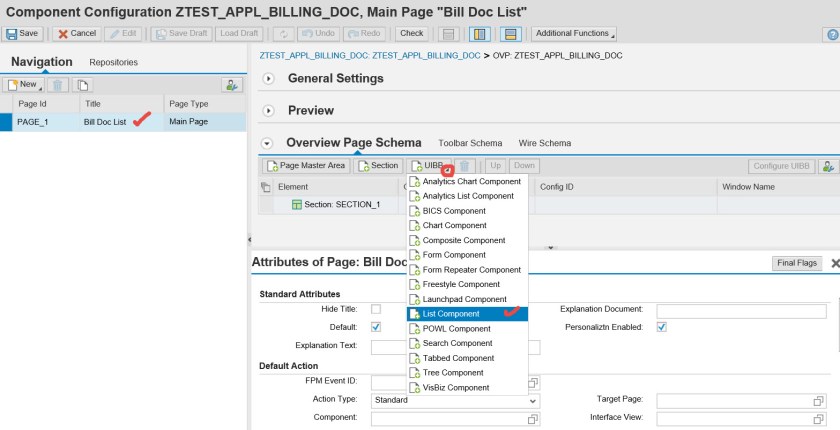
Task: Click the select-all icon in the Element table header
Action: (x=266, y=187)
